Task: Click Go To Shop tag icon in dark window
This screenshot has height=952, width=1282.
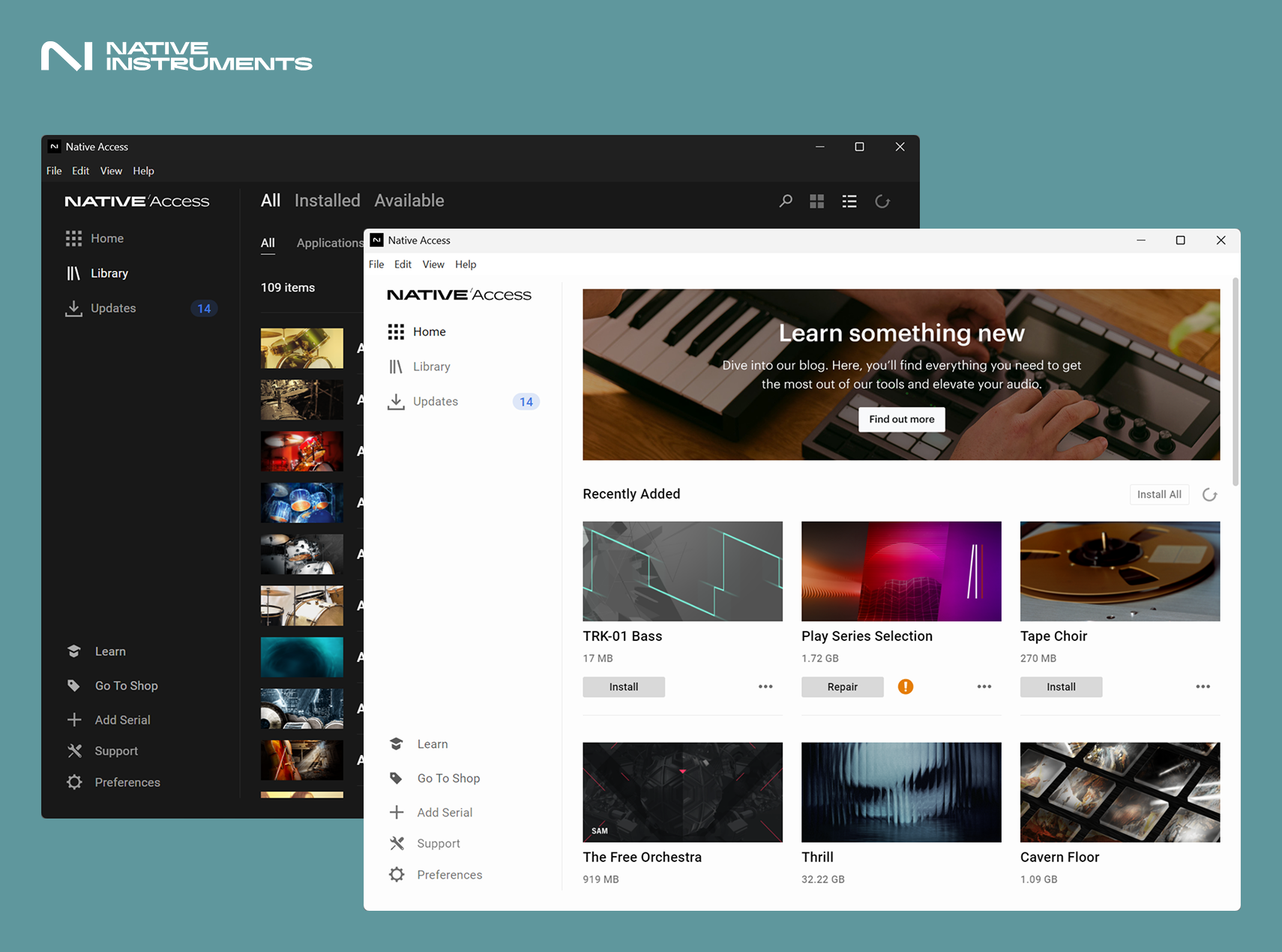Action: 73,685
